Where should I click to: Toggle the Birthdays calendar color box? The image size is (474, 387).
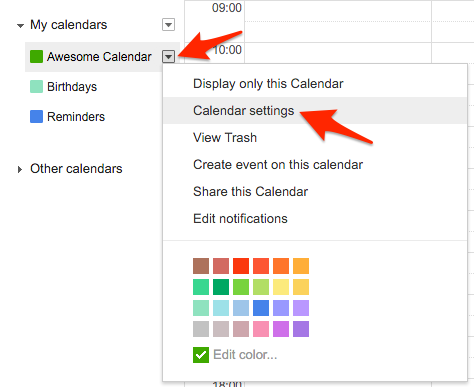click(x=36, y=87)
